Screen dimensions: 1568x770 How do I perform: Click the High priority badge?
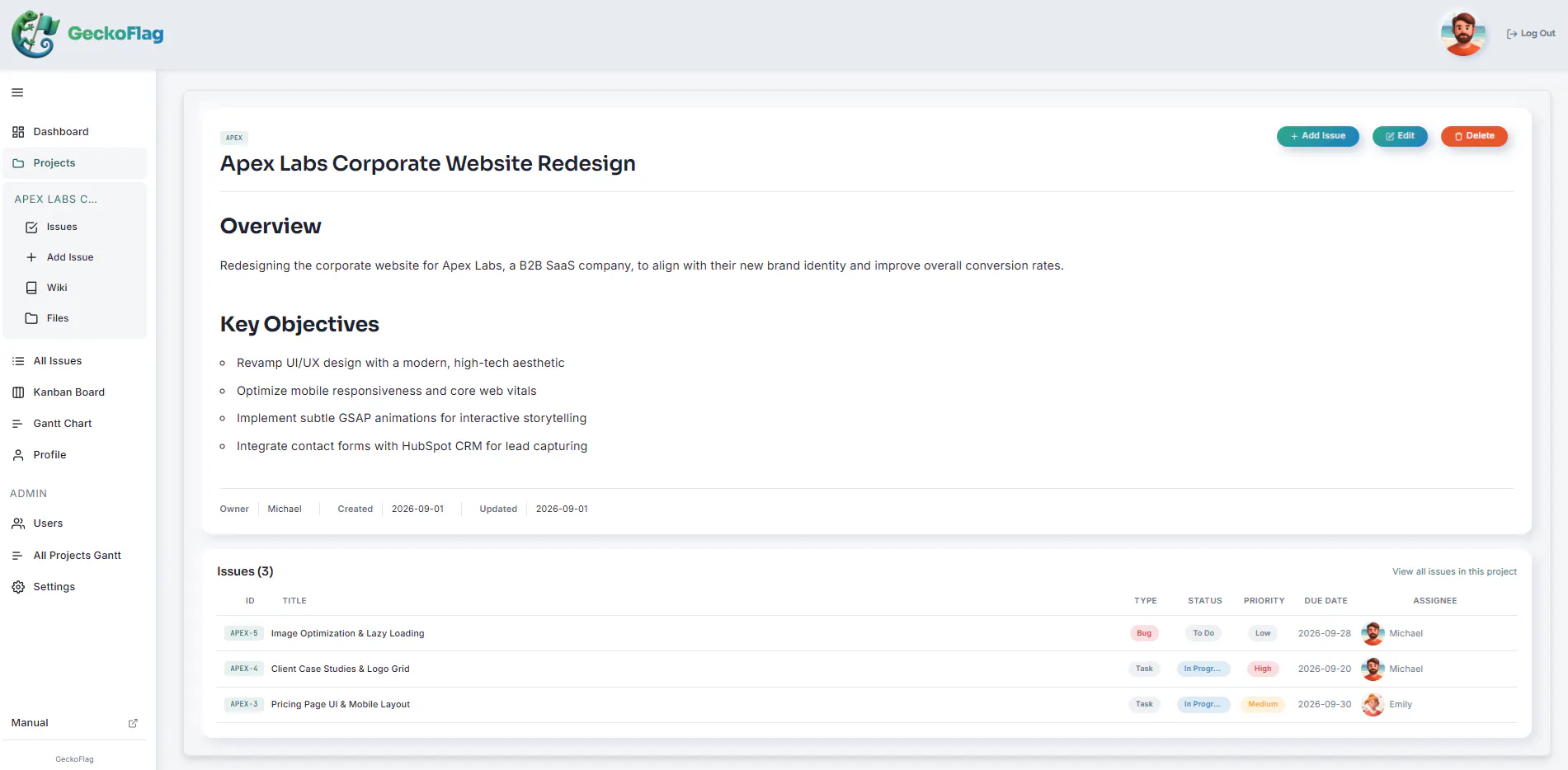(x=1263, y=669)
